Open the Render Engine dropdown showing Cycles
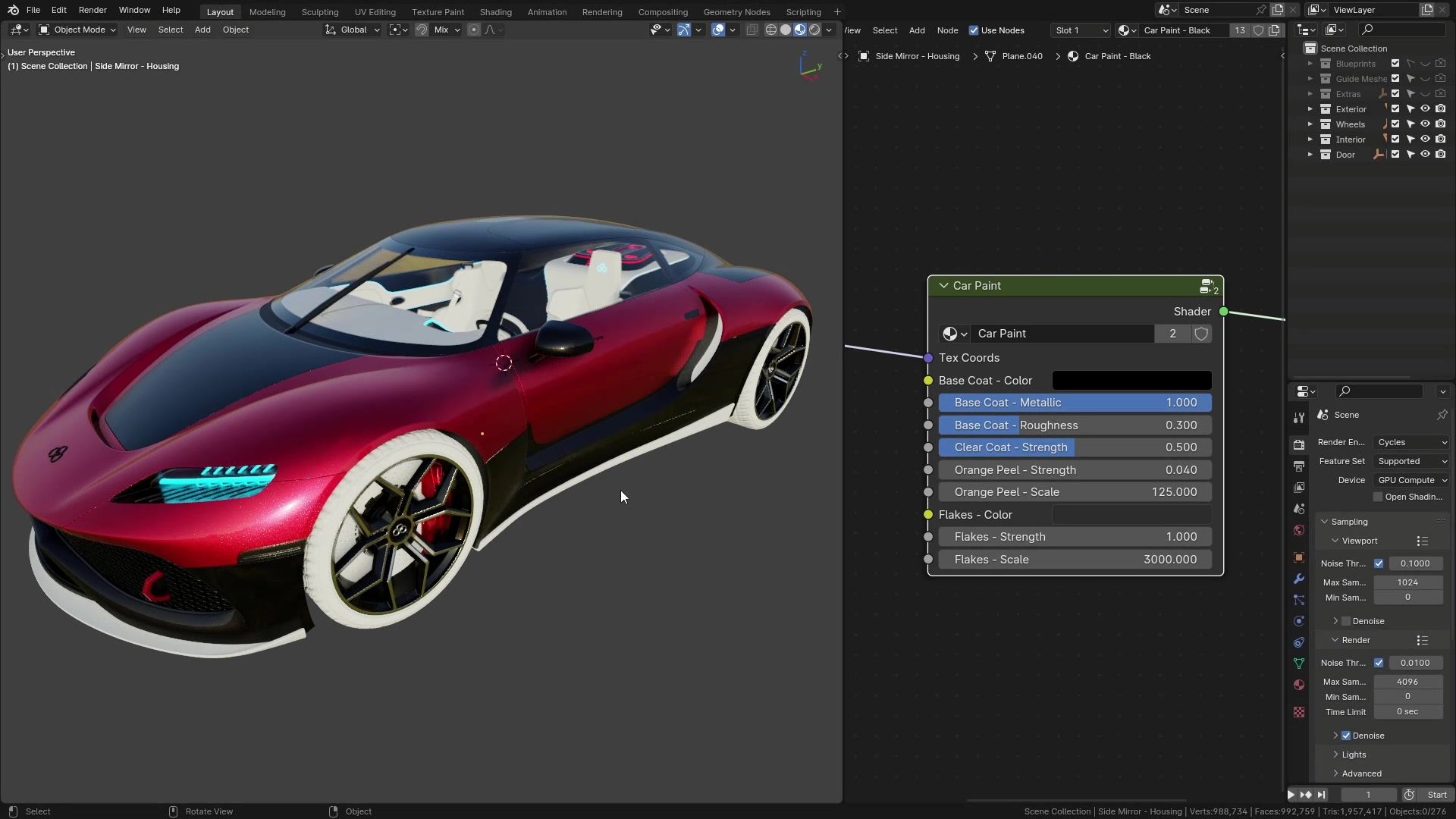This screenshot has width=1456, height=819. click(1411, 442)
